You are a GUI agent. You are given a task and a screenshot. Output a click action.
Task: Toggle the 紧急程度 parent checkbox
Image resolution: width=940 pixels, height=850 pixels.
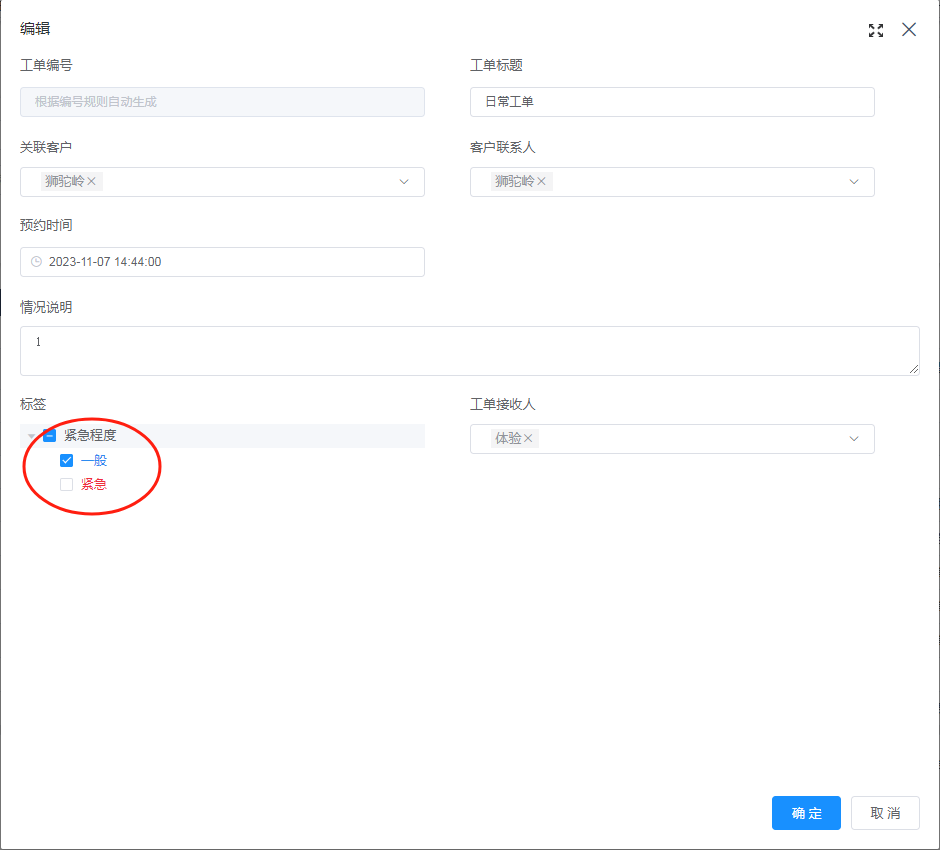point(50,436)
